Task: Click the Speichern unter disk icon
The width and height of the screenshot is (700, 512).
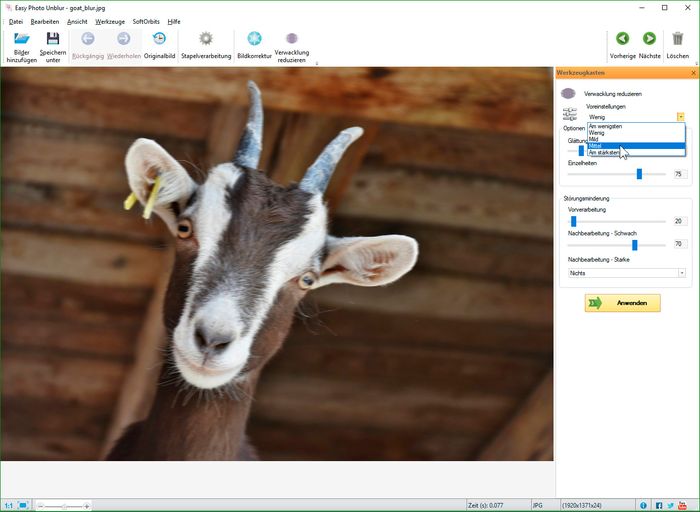Action: tap(53, 40)
